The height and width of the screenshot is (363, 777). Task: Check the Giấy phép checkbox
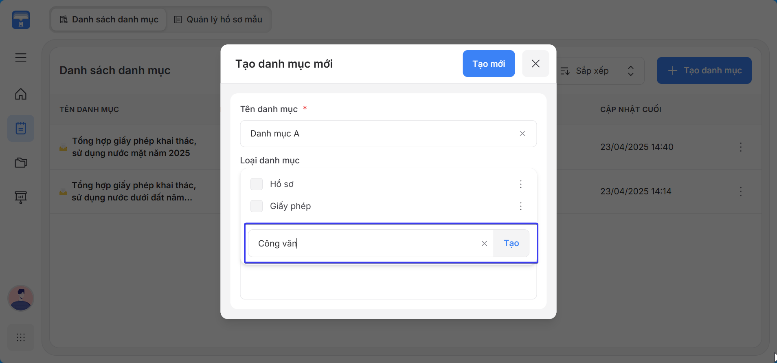(256, 206)
